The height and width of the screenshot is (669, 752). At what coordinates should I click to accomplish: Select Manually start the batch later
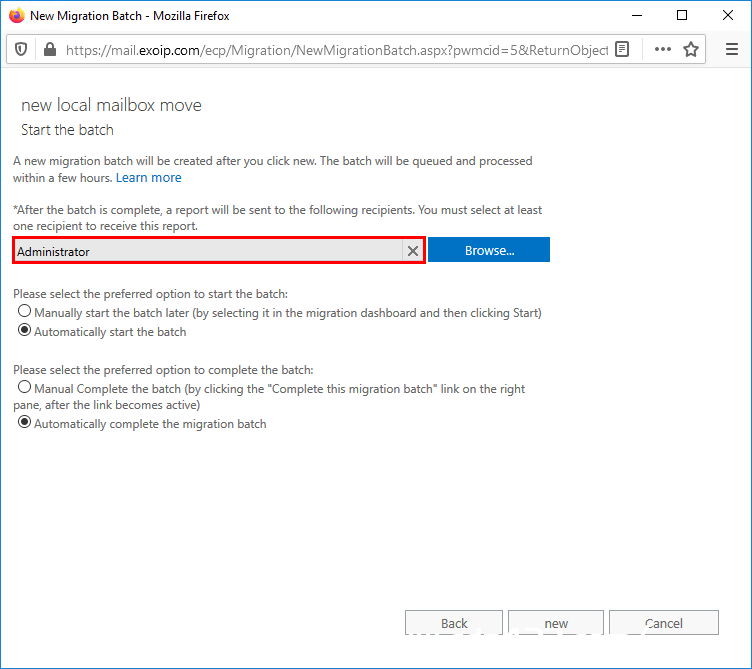point(24,311)
